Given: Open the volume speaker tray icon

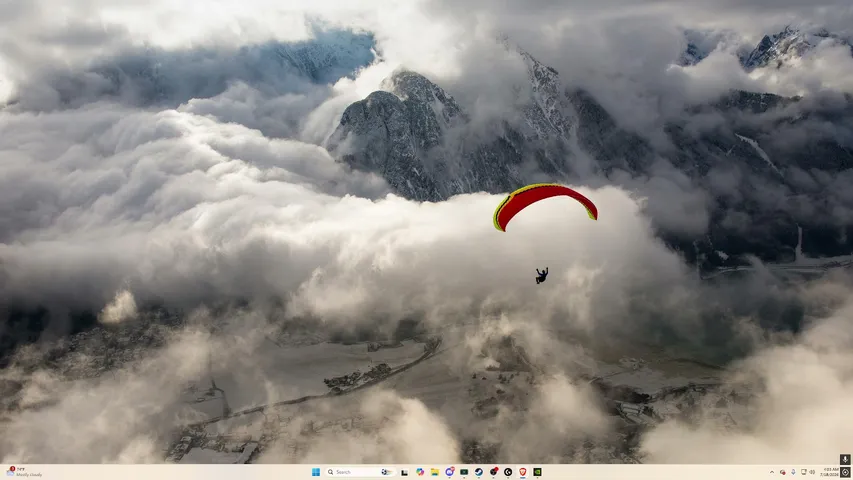Looking at the screenshot, I should pos(812,472).
